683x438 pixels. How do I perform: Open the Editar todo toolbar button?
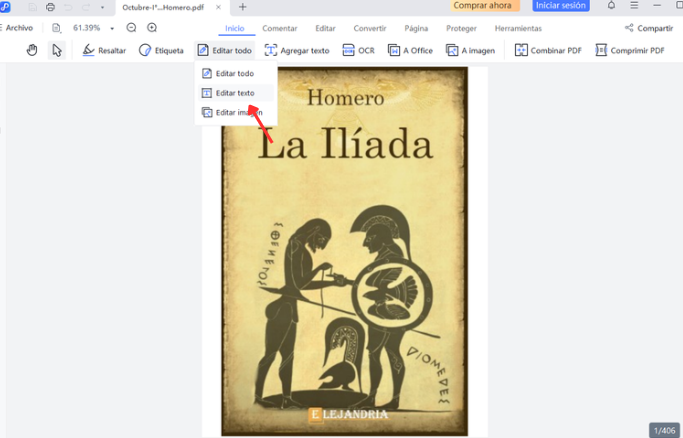point(225,51)
